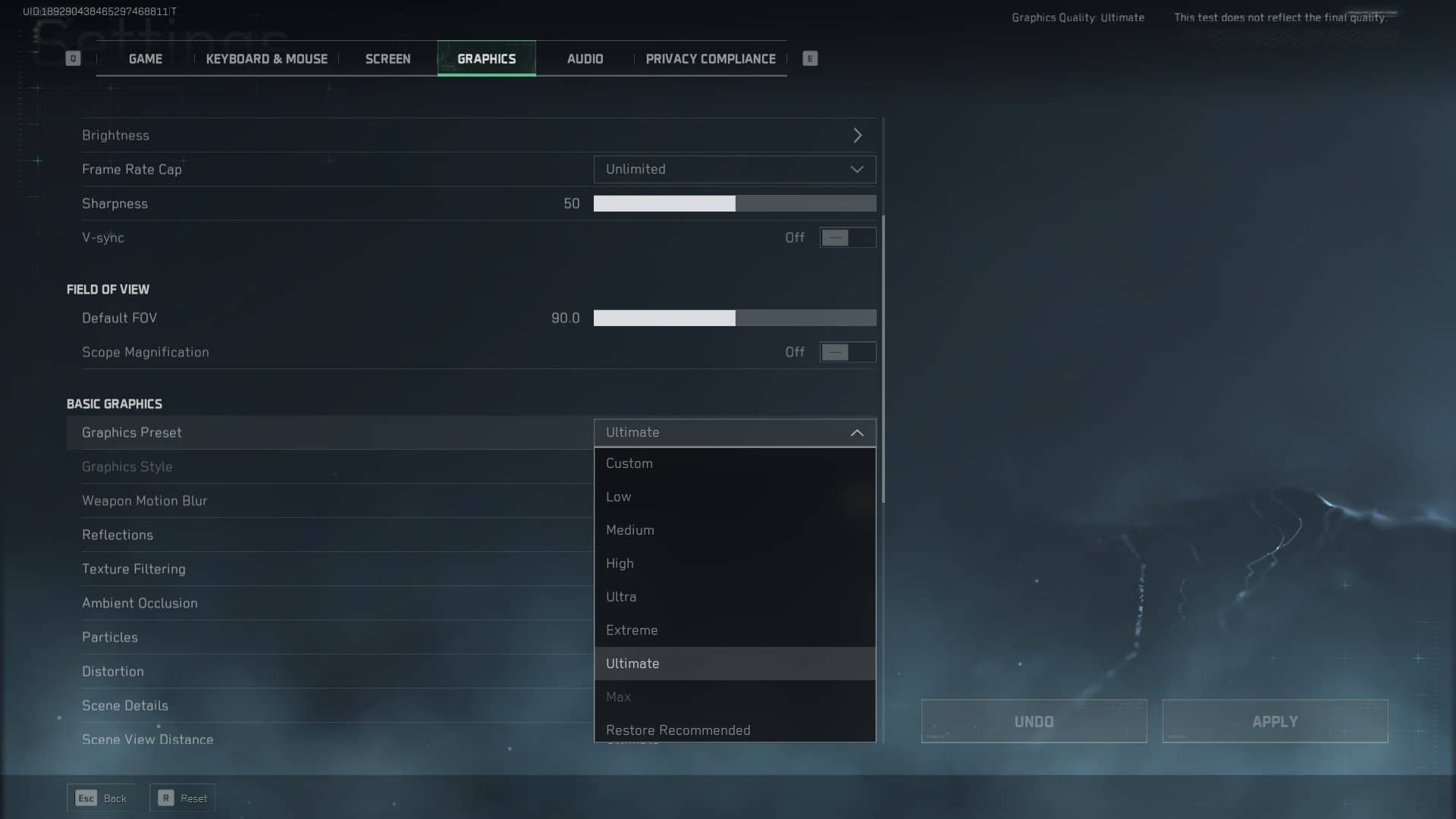Select Restore Recommended option
This screenshot has width=1456, height=819.
point(735,729)
